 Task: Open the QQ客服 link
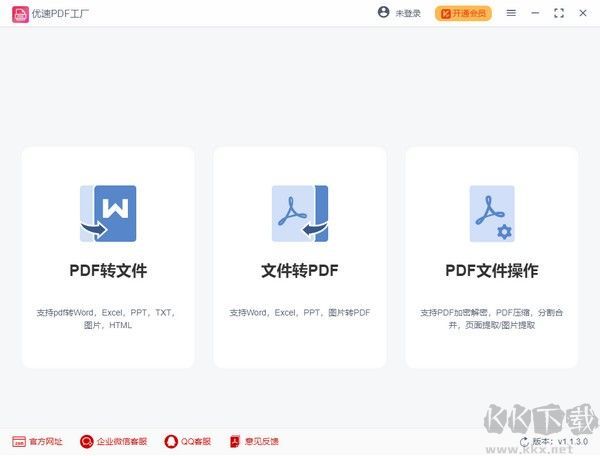(196, 441)
